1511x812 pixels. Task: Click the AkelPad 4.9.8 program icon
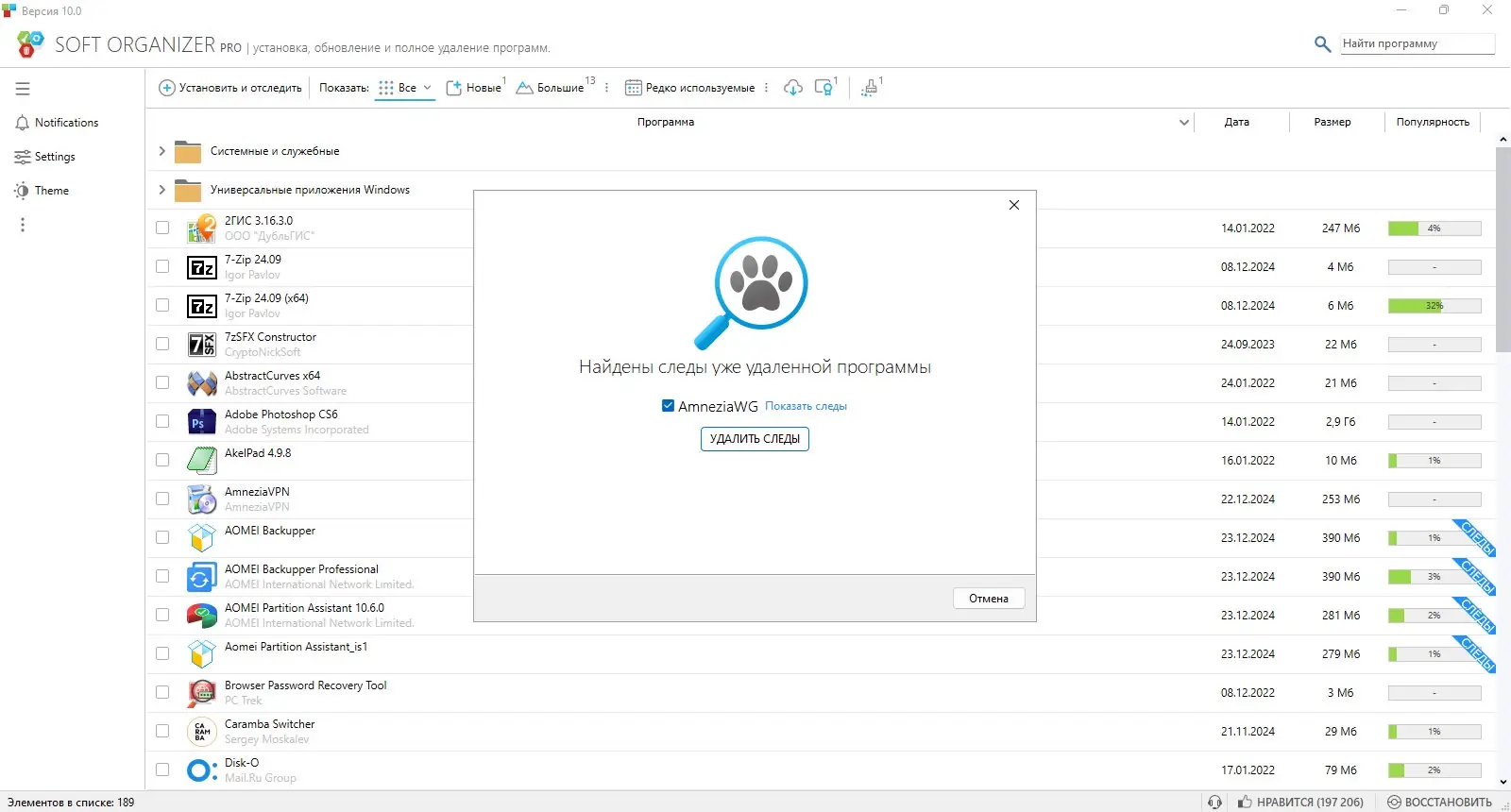tap(202, 461)
